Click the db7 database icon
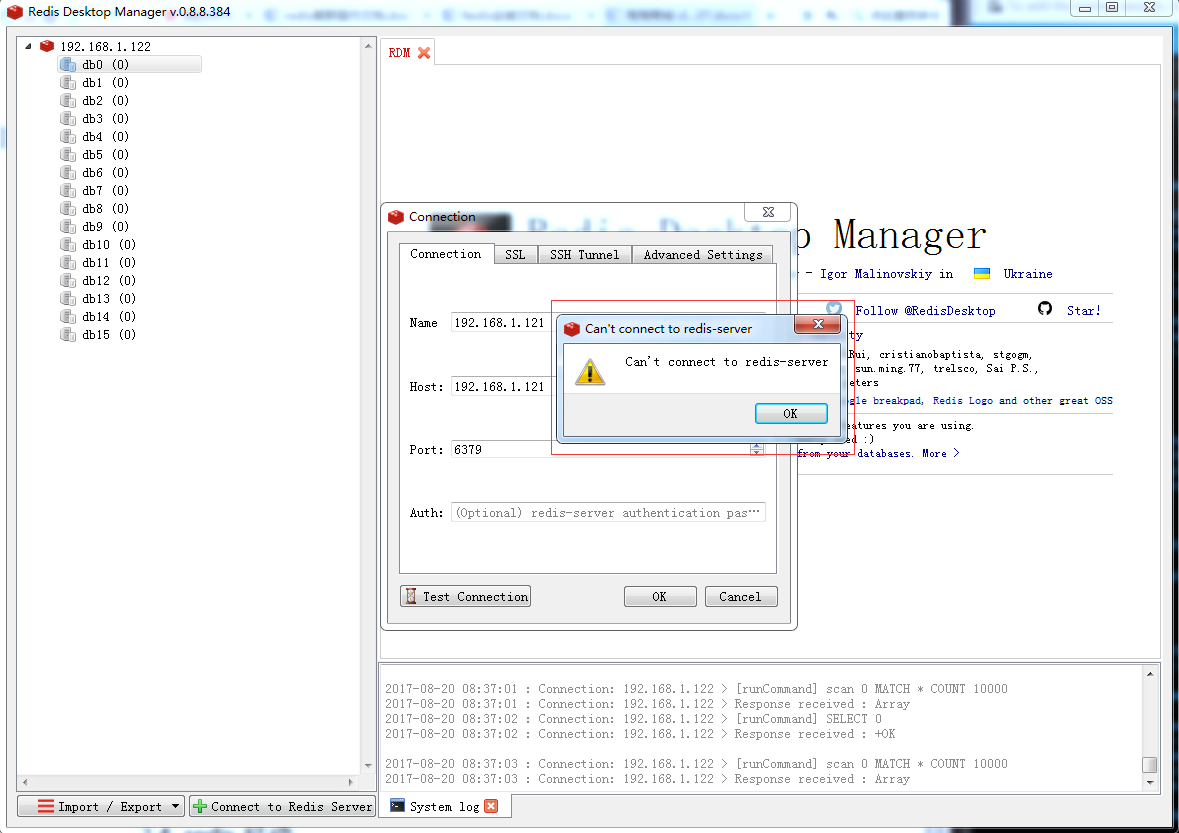This screenshot has height=833, width=1179. [x=68, y=191]
